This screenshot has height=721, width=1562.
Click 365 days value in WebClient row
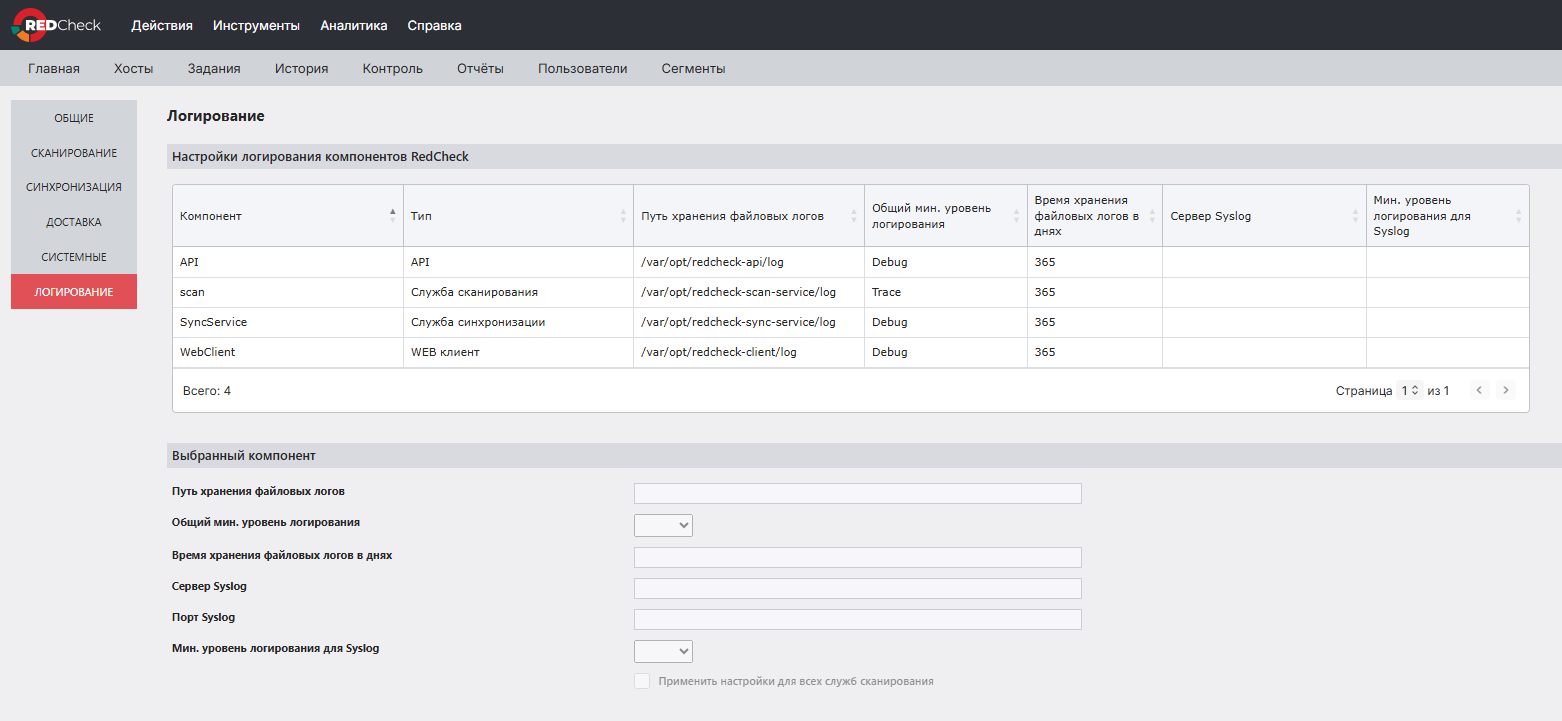(x=1095, y=352)
